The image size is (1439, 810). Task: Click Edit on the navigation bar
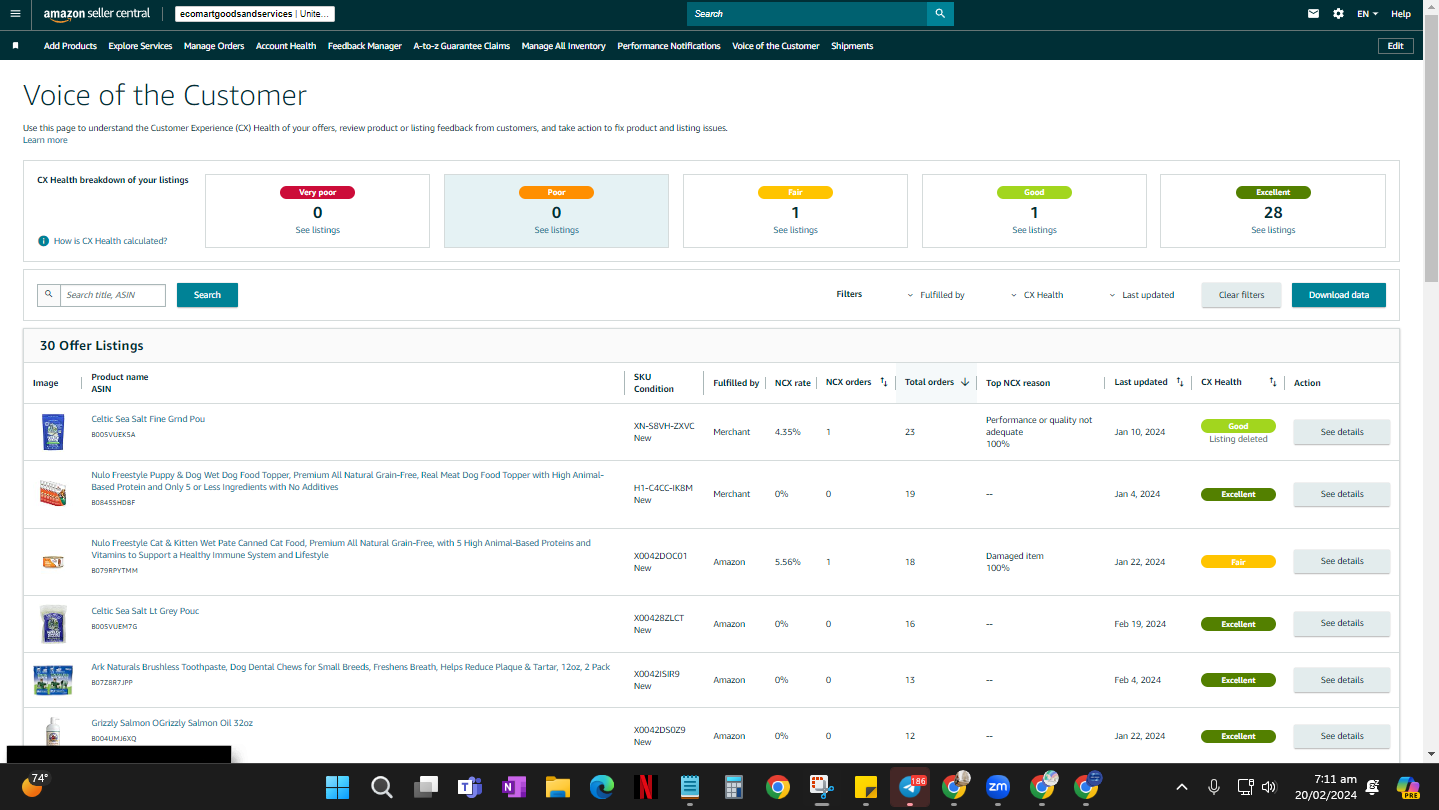[x=1396, y=46]
